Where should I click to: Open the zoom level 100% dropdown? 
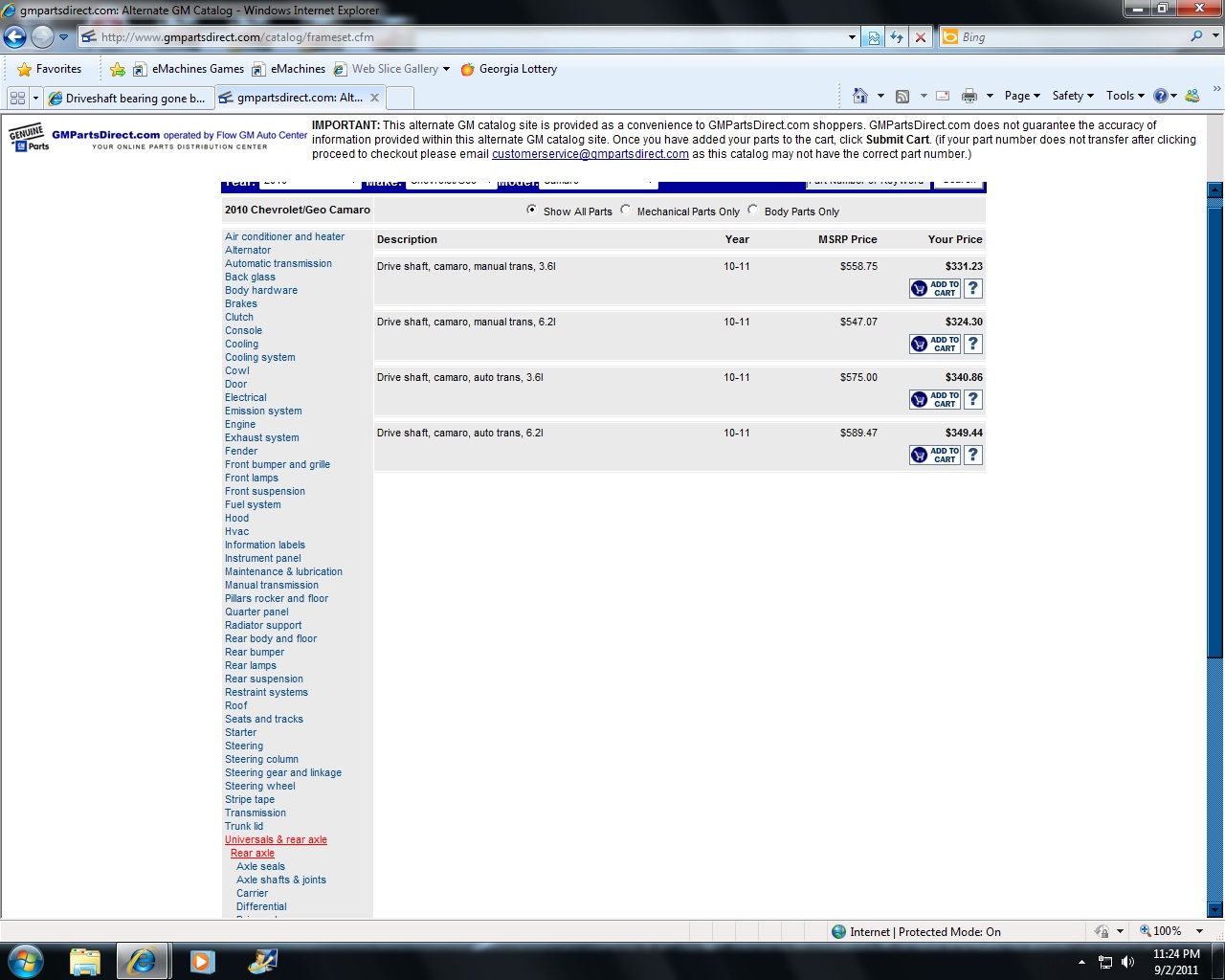tap(1199, 931)
